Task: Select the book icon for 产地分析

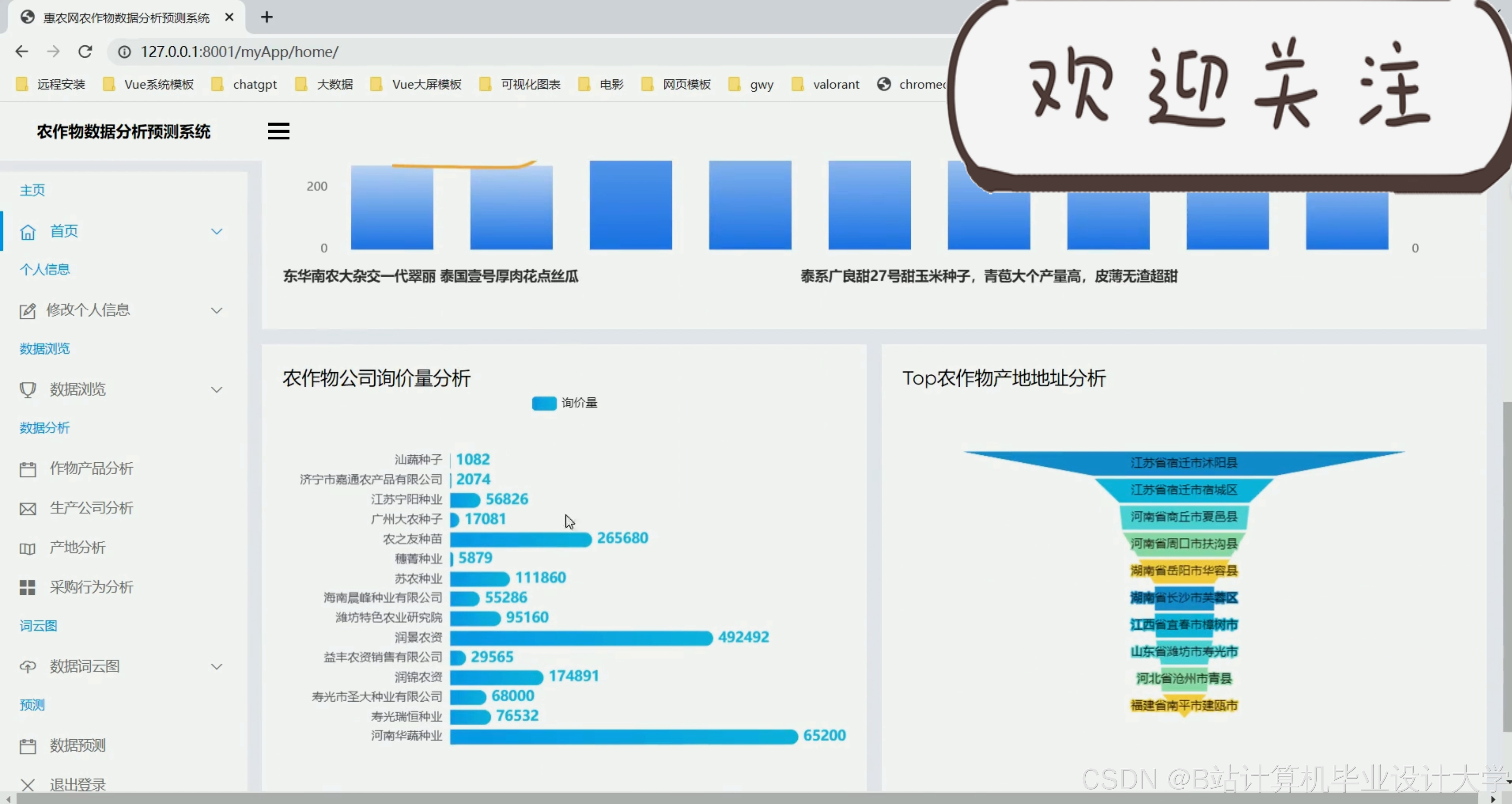Action: 28,548
